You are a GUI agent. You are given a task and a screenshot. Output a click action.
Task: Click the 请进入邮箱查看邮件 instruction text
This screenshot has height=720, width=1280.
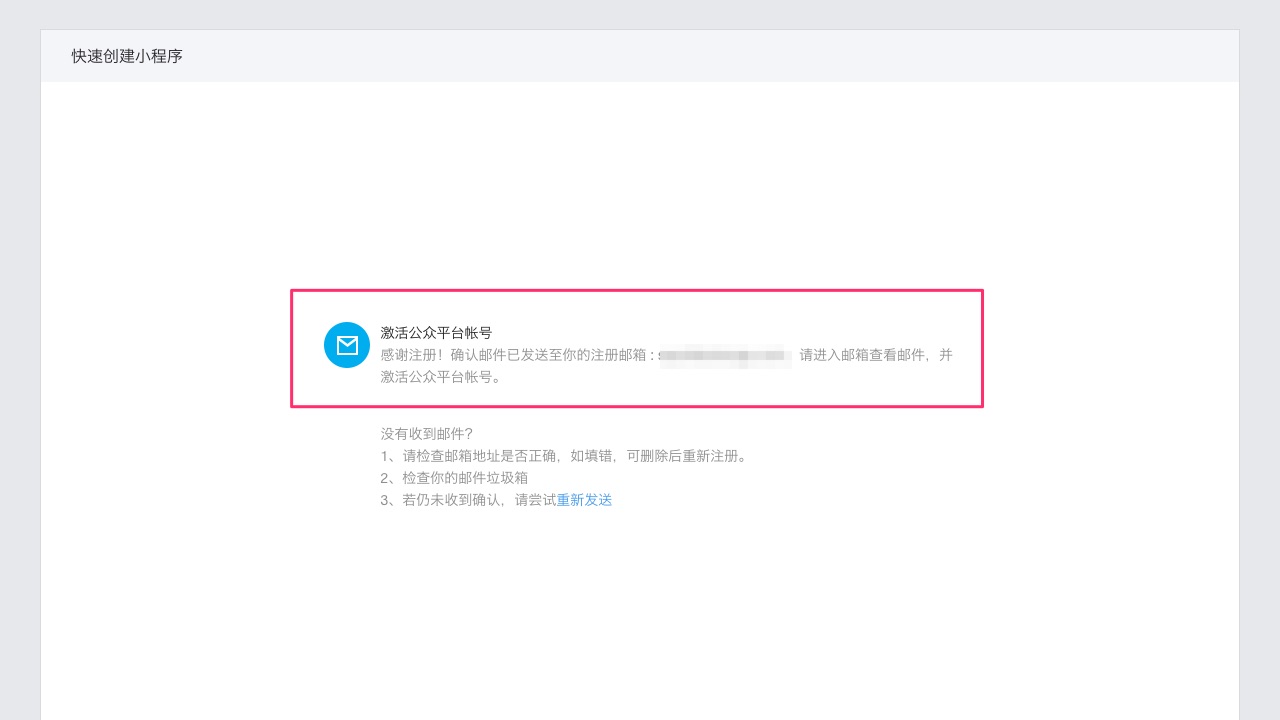(864, 355)
